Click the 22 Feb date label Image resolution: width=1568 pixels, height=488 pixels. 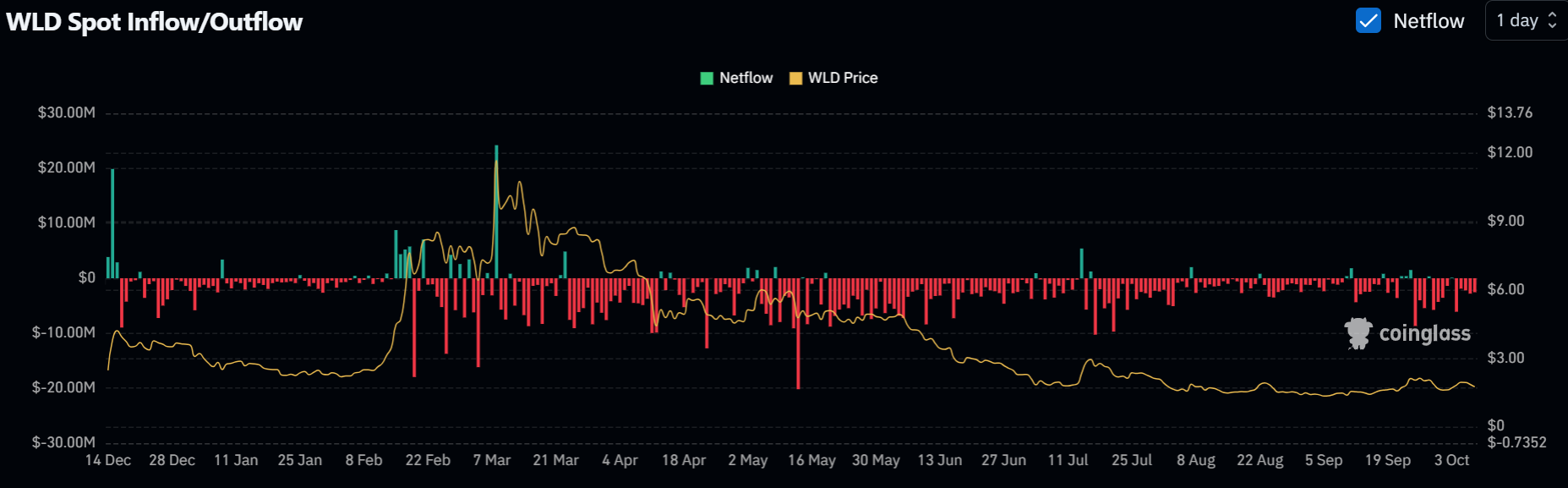pos(428,460)
